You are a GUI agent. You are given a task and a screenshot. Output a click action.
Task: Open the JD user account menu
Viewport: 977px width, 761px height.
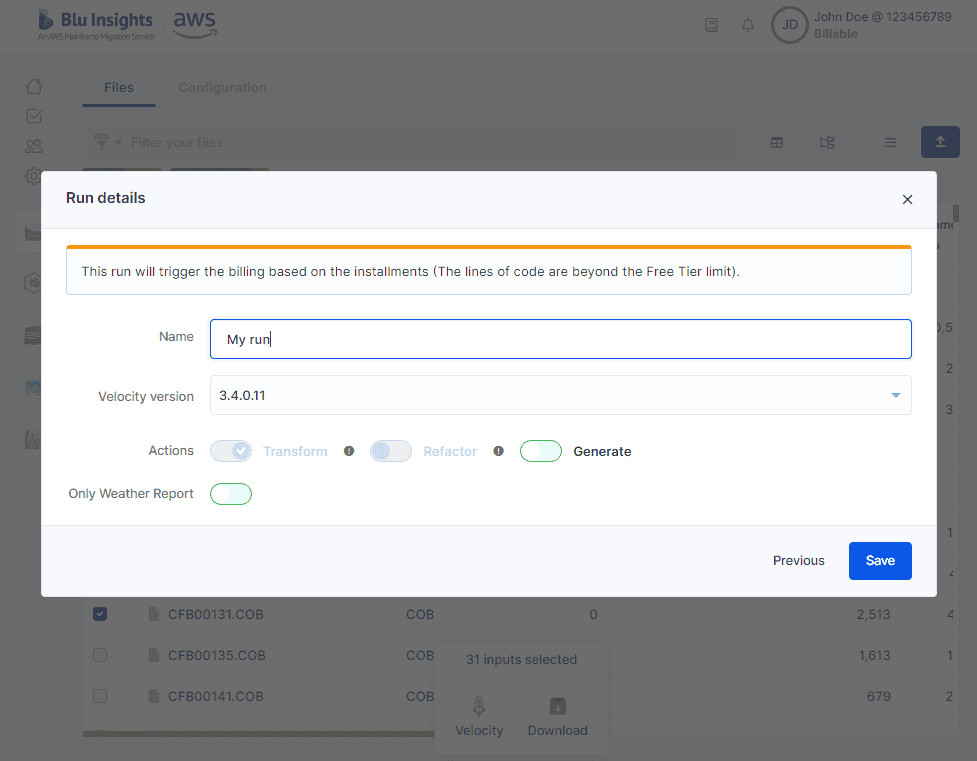click(x=789, y=25)
